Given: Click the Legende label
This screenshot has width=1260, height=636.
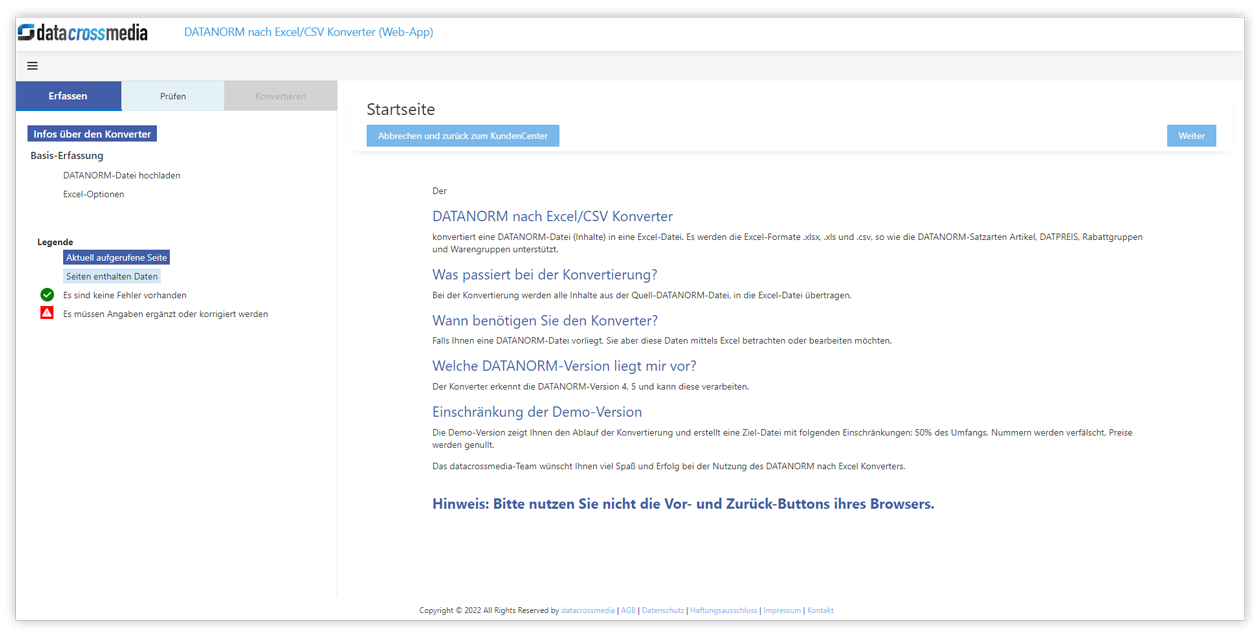Looking at the screenshot, I should click(x=55, y=242).
